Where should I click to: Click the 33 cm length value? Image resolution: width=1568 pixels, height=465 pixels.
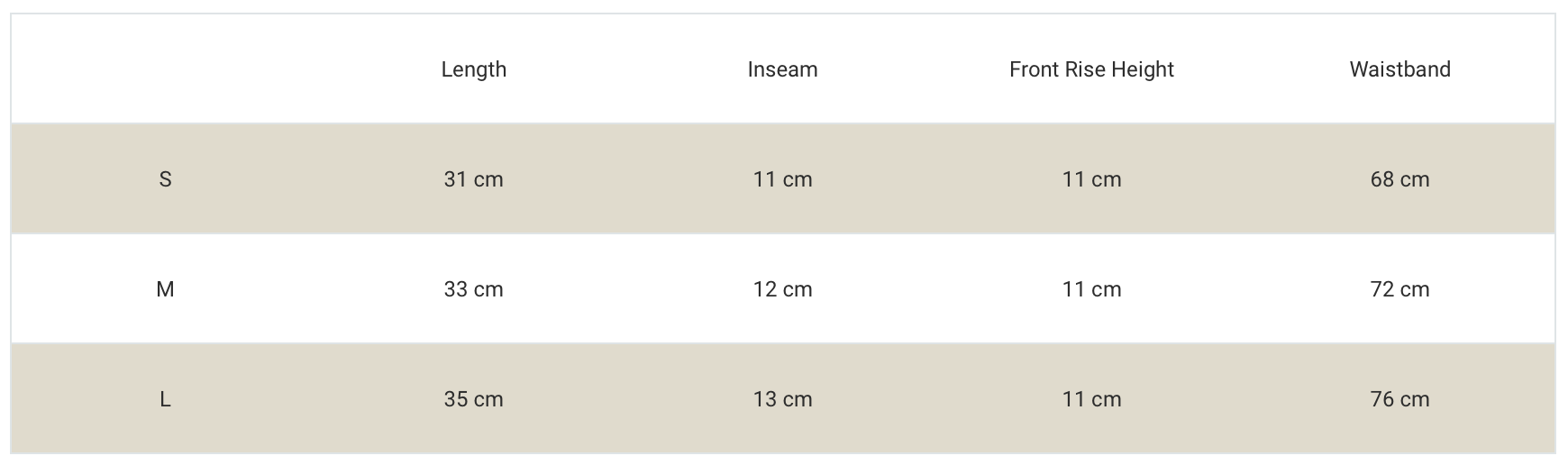(473, 289)
